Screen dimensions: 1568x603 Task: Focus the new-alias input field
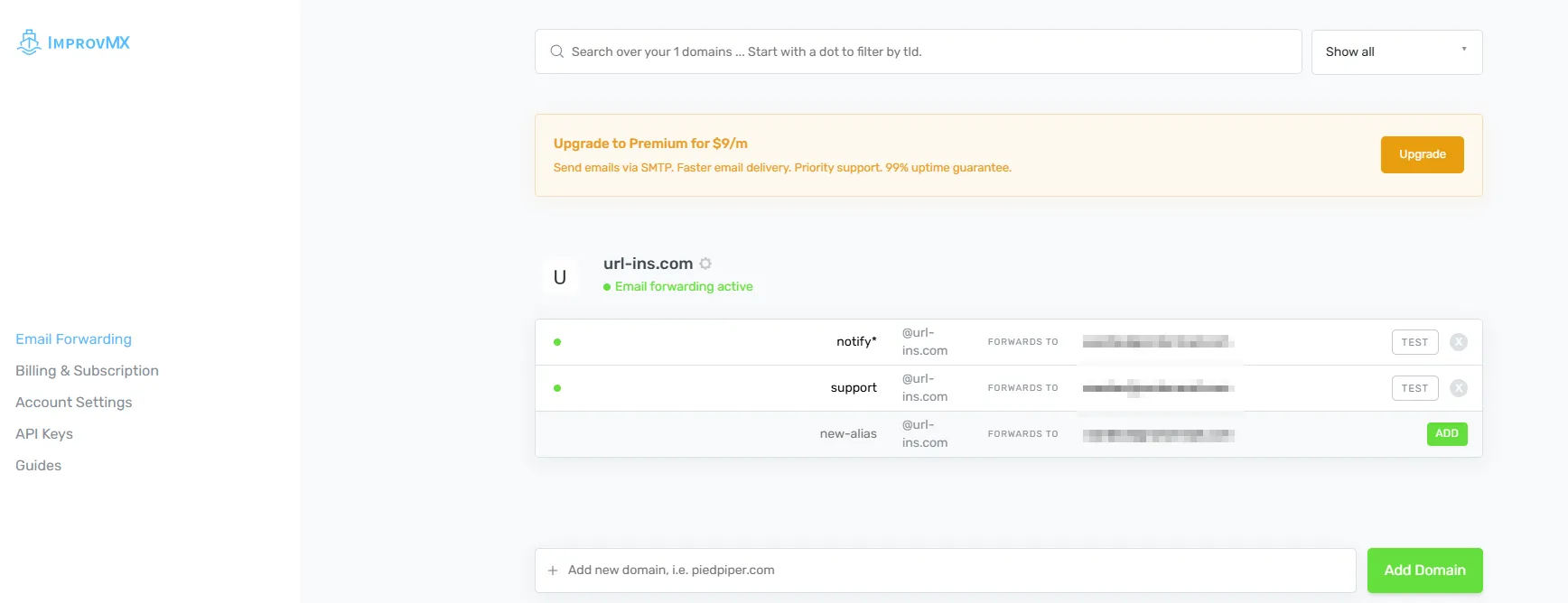click(x=768, y=434)
